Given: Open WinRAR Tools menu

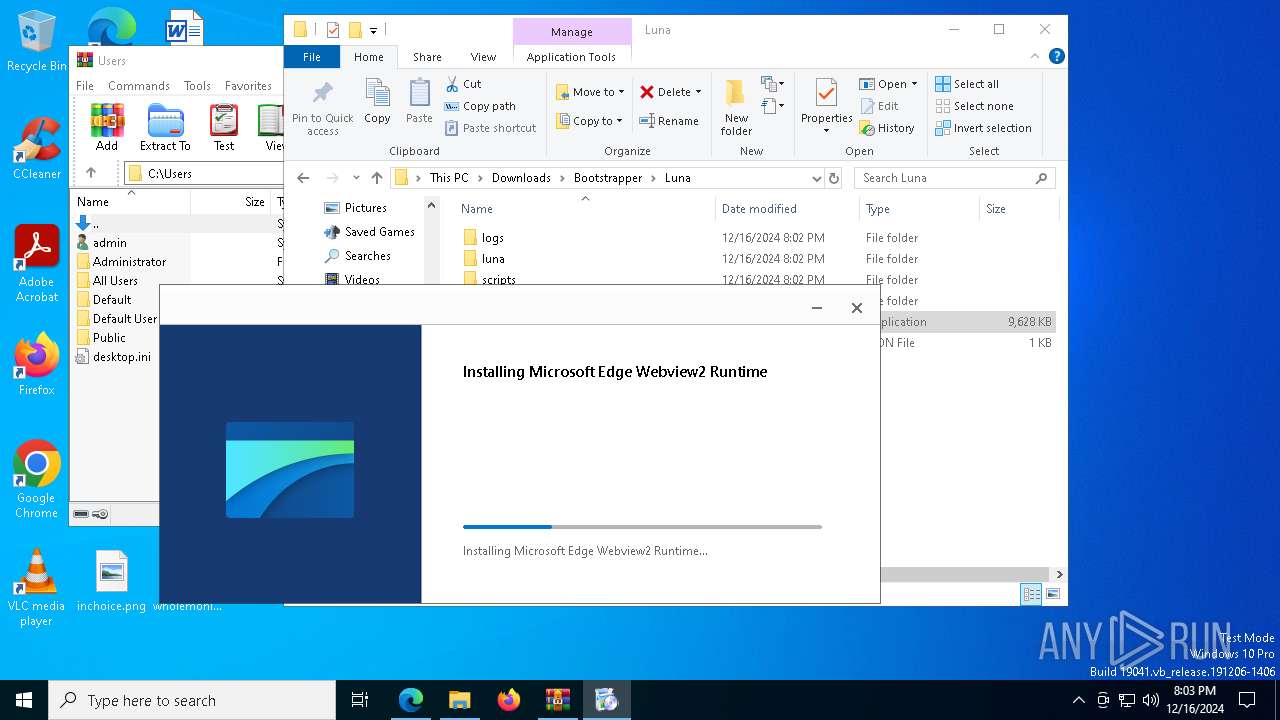Looking at the screenshot, I should coord(197,86).
